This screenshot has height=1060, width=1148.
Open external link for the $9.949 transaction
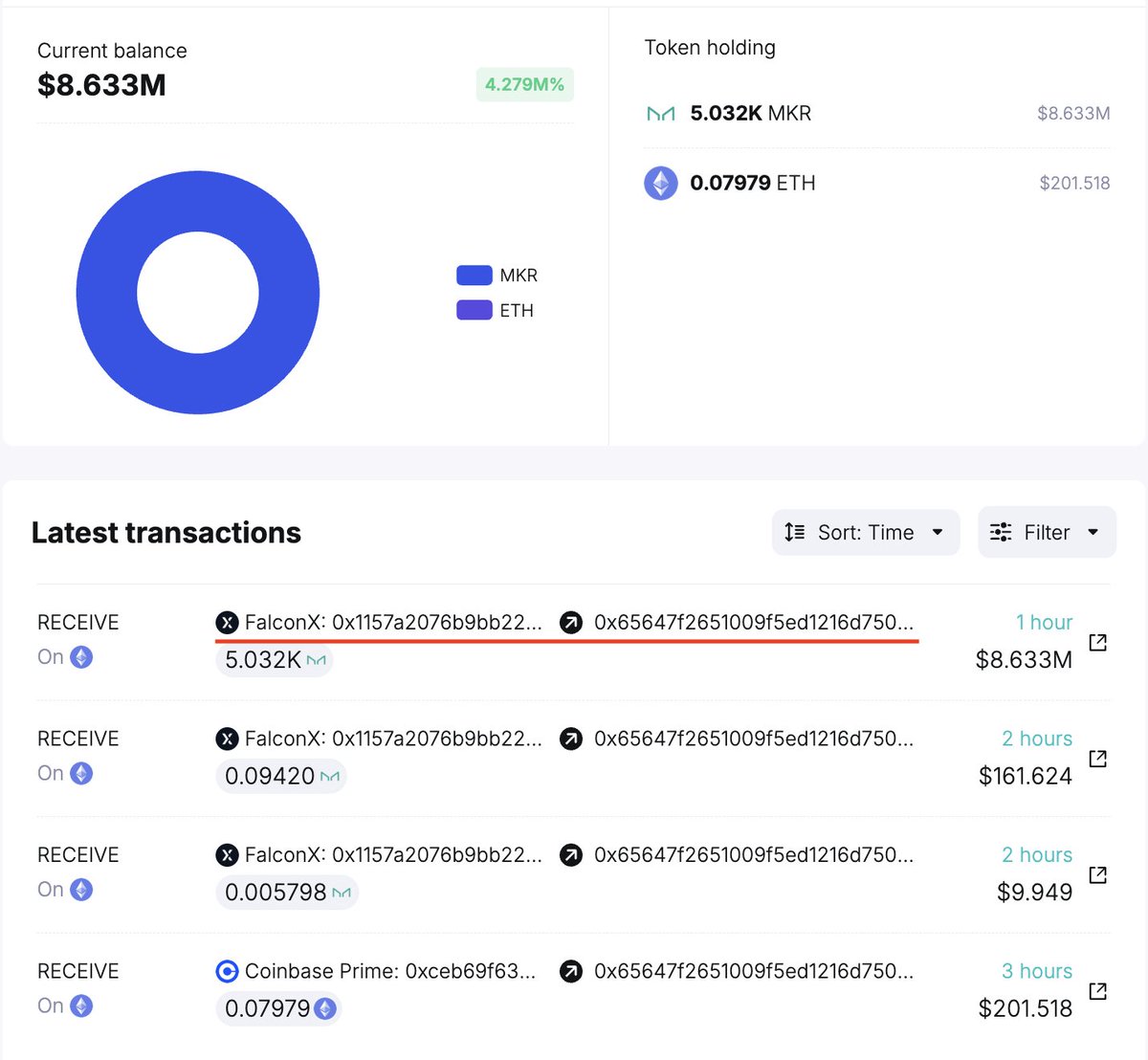click(1098, 874)
